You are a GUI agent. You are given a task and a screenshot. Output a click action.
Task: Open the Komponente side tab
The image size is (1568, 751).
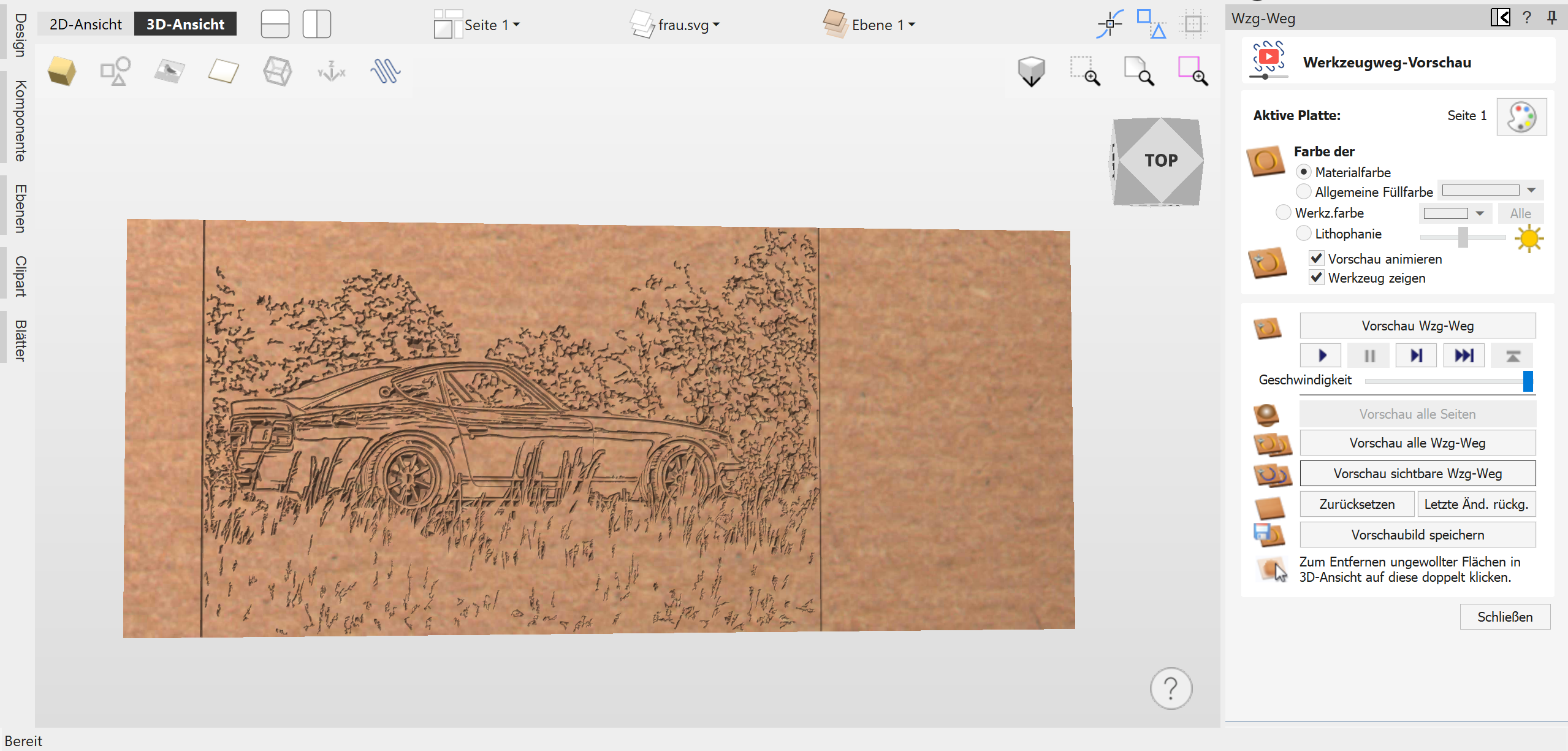(x=20, y=120)
